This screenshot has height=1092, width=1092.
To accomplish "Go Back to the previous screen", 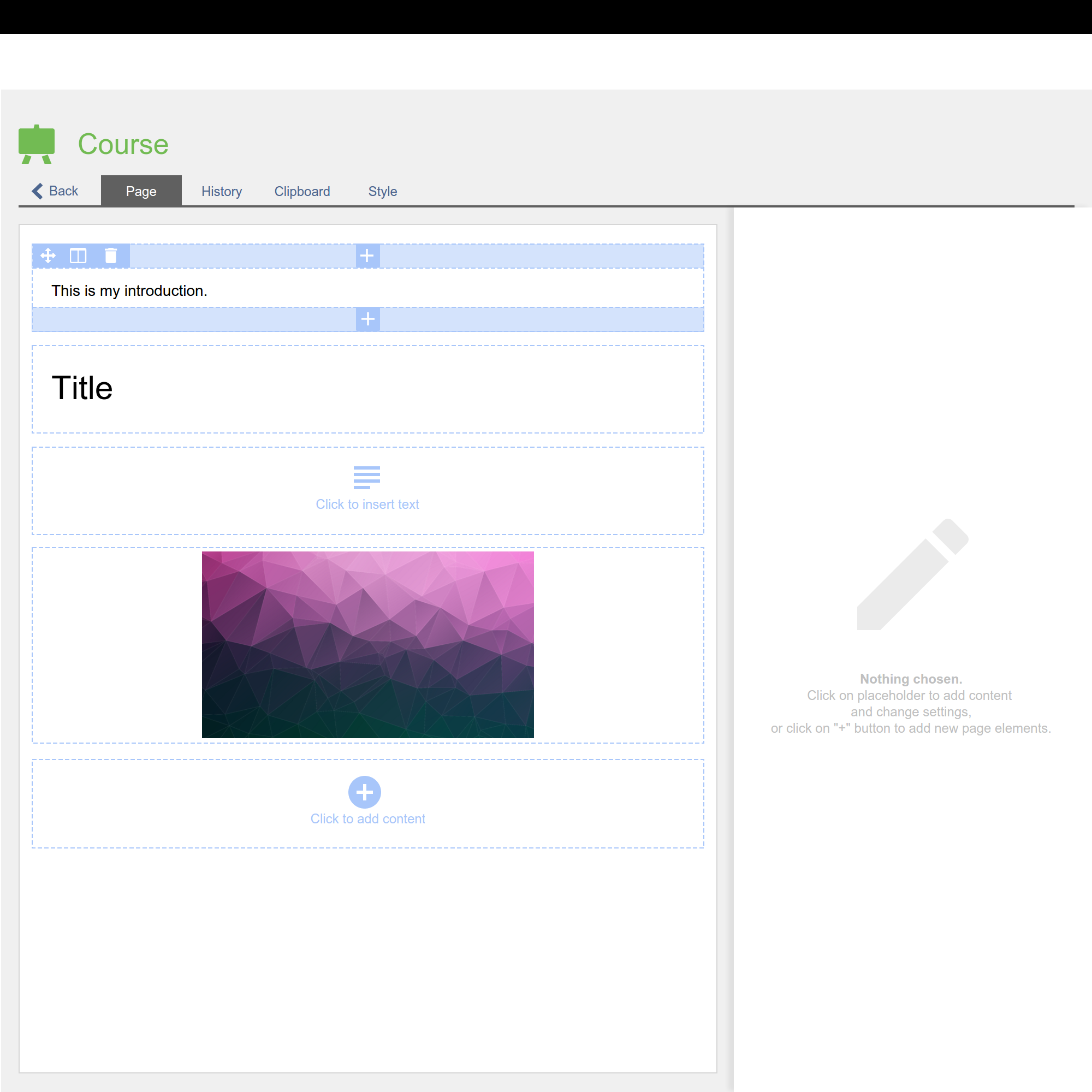I will point(63,191).
